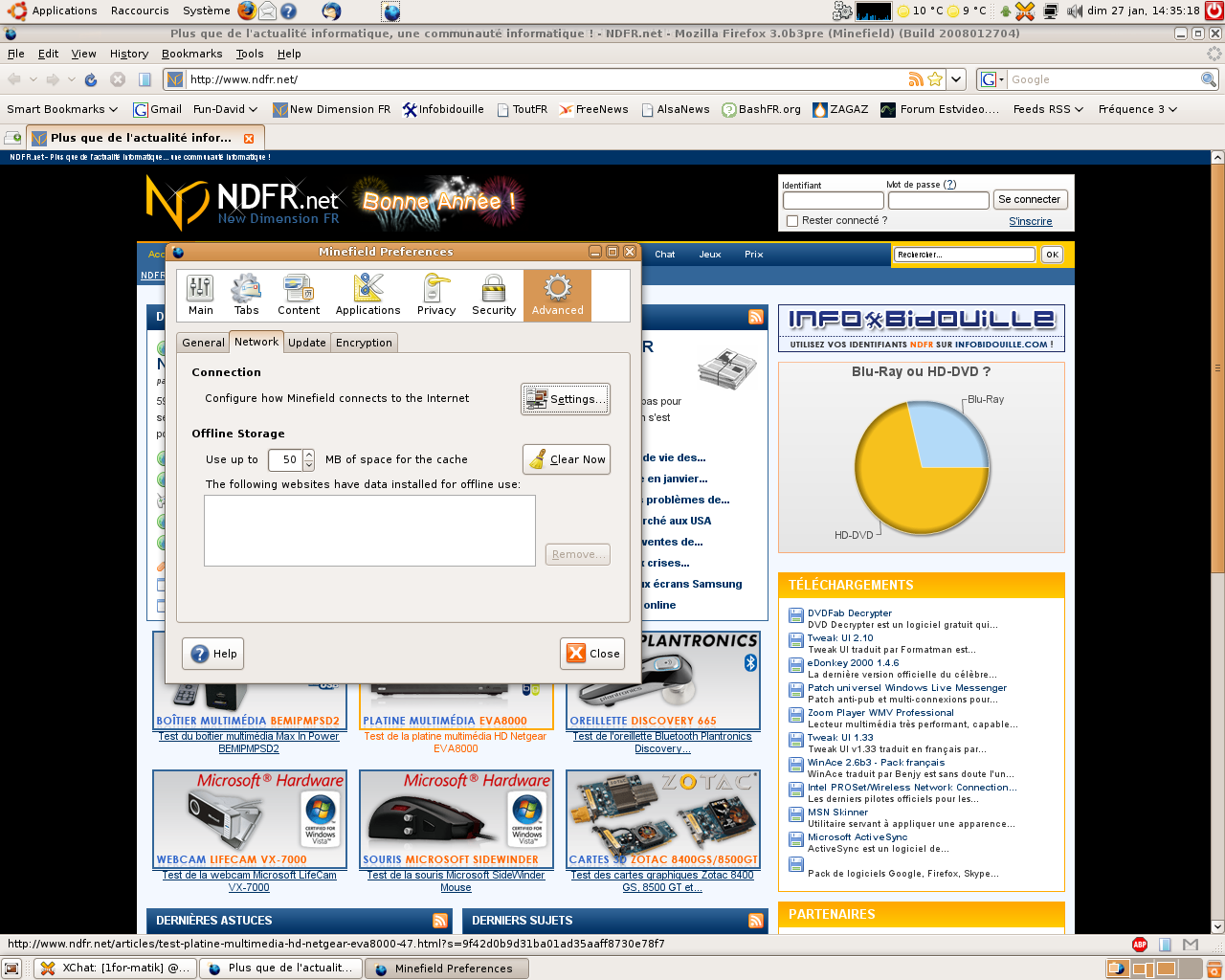Click the RSS feed icon in address bar
This screenshot has width=1225, height=980.
[916, 79]
